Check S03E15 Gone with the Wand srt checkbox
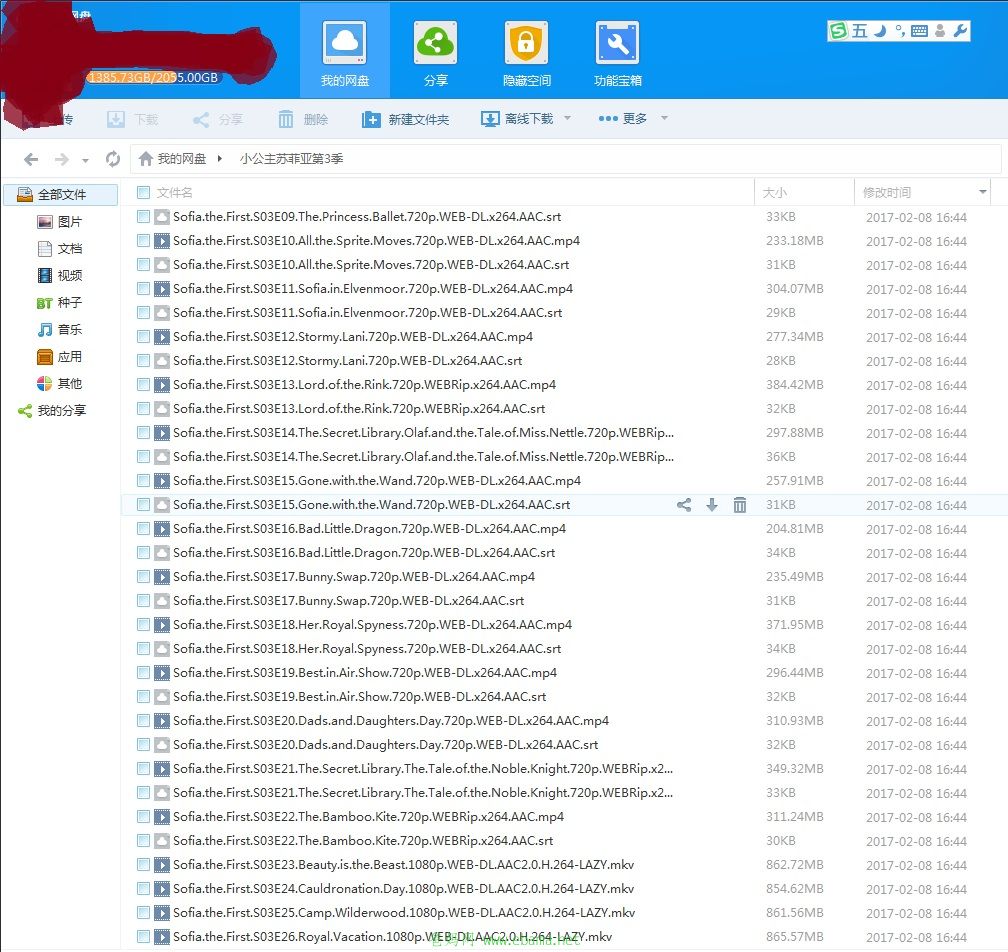The width and height of the screenshot is (1008, 952). coord(143,505)
